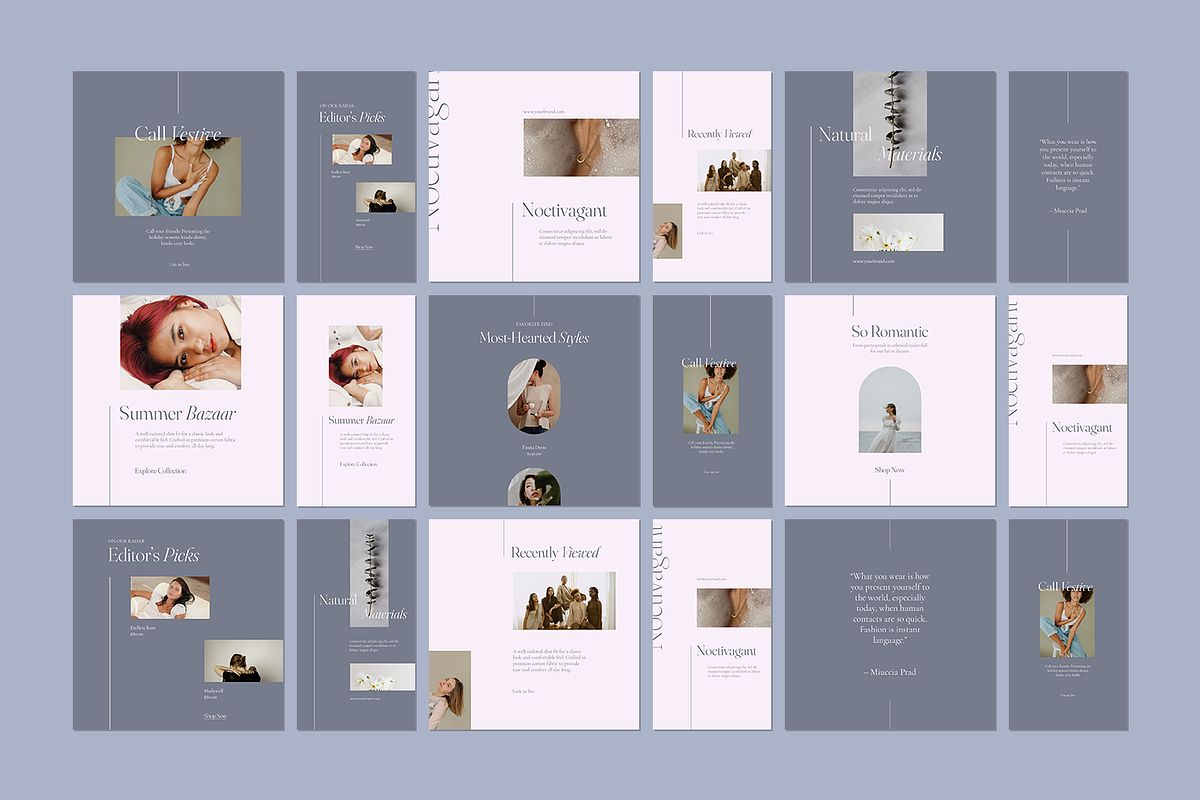Click the 'FAVORITE FIND' label

point(534,324)
